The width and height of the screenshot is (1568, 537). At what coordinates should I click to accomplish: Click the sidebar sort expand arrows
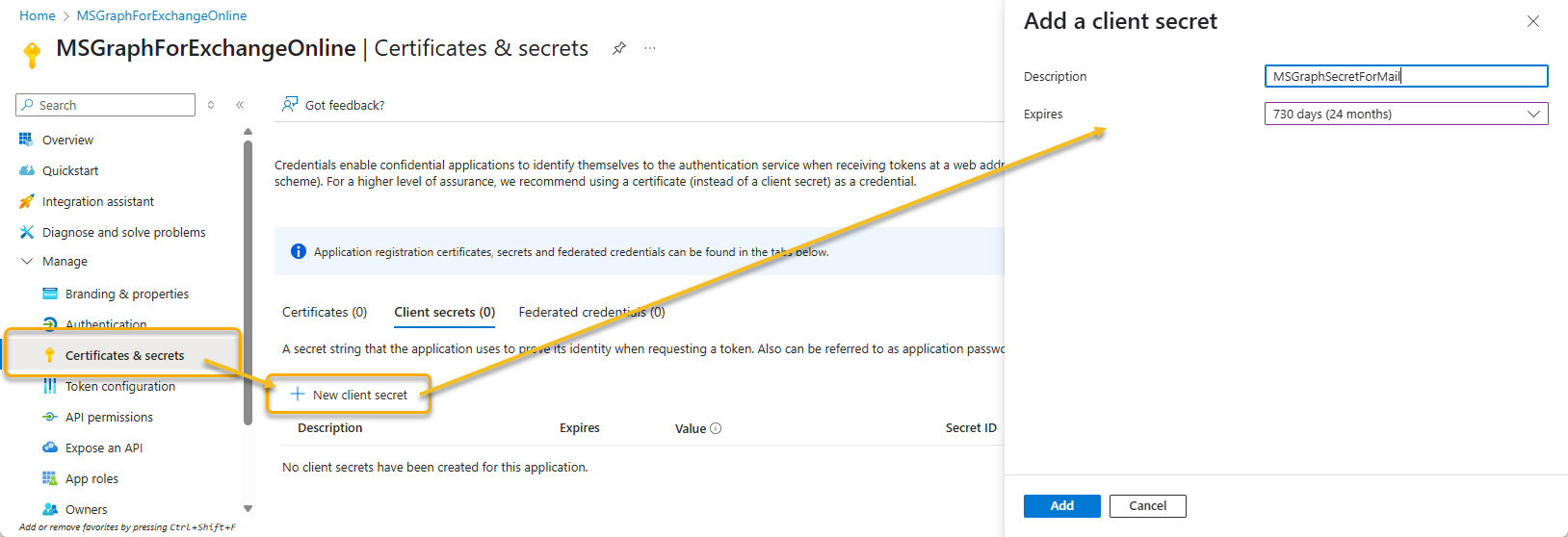(x=211, y=105)
